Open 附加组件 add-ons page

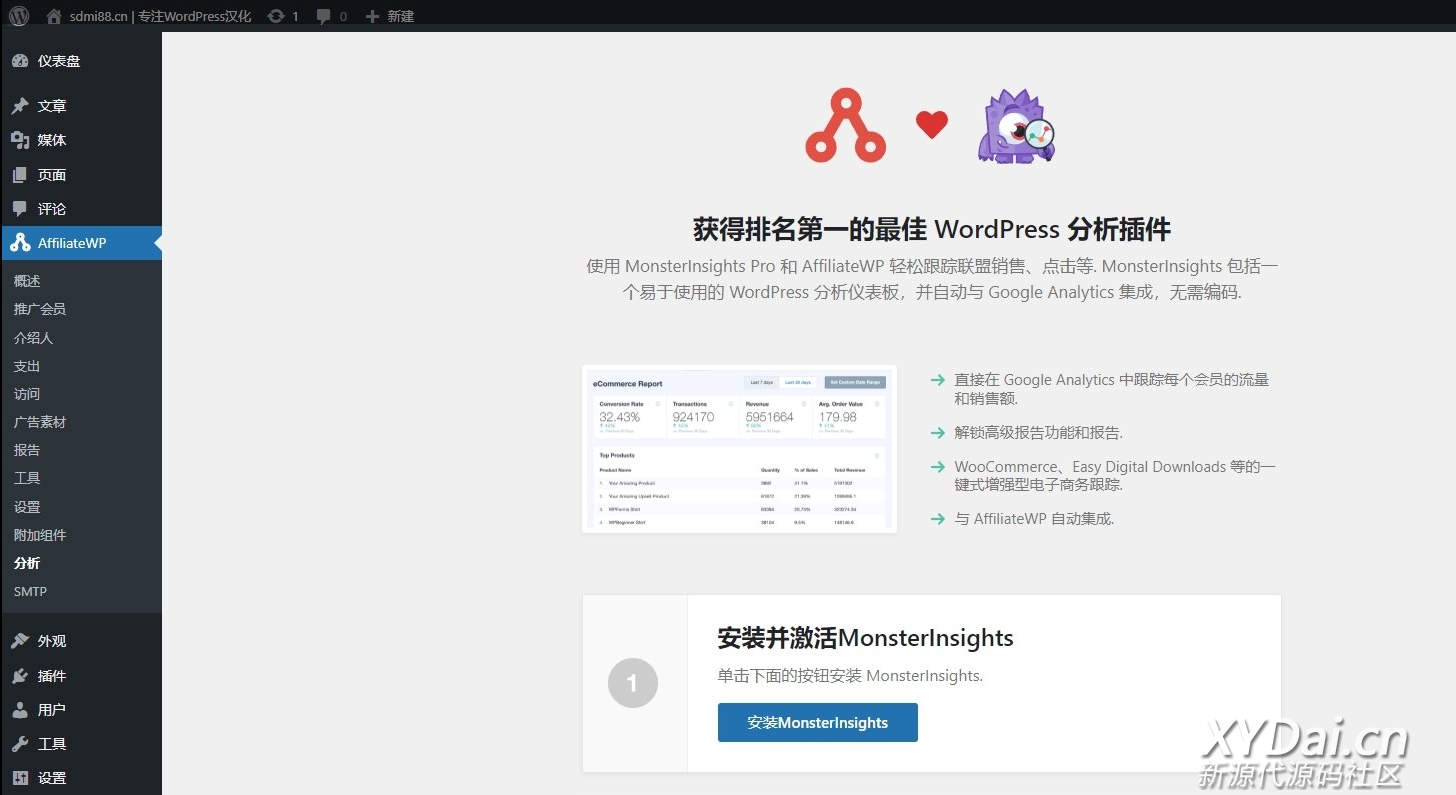click(x=40, y=535)
